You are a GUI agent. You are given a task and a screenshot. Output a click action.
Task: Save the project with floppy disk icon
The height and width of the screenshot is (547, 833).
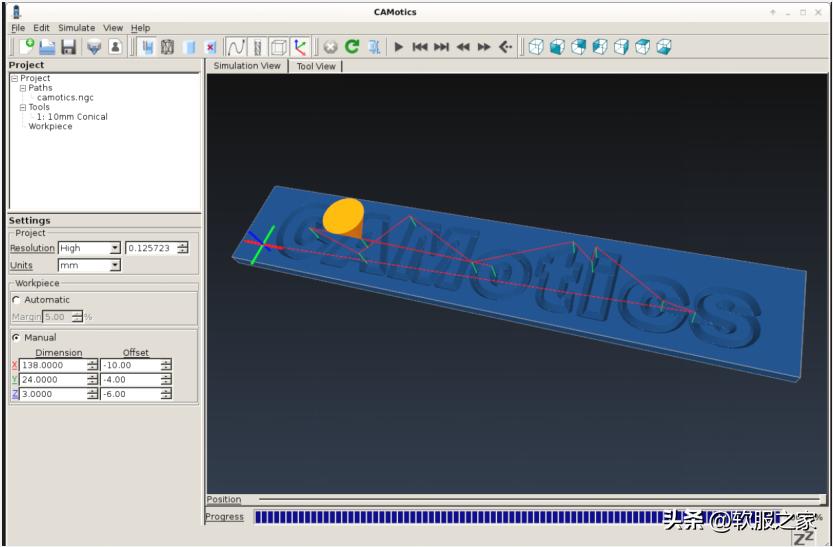click(x=68, y=47)
